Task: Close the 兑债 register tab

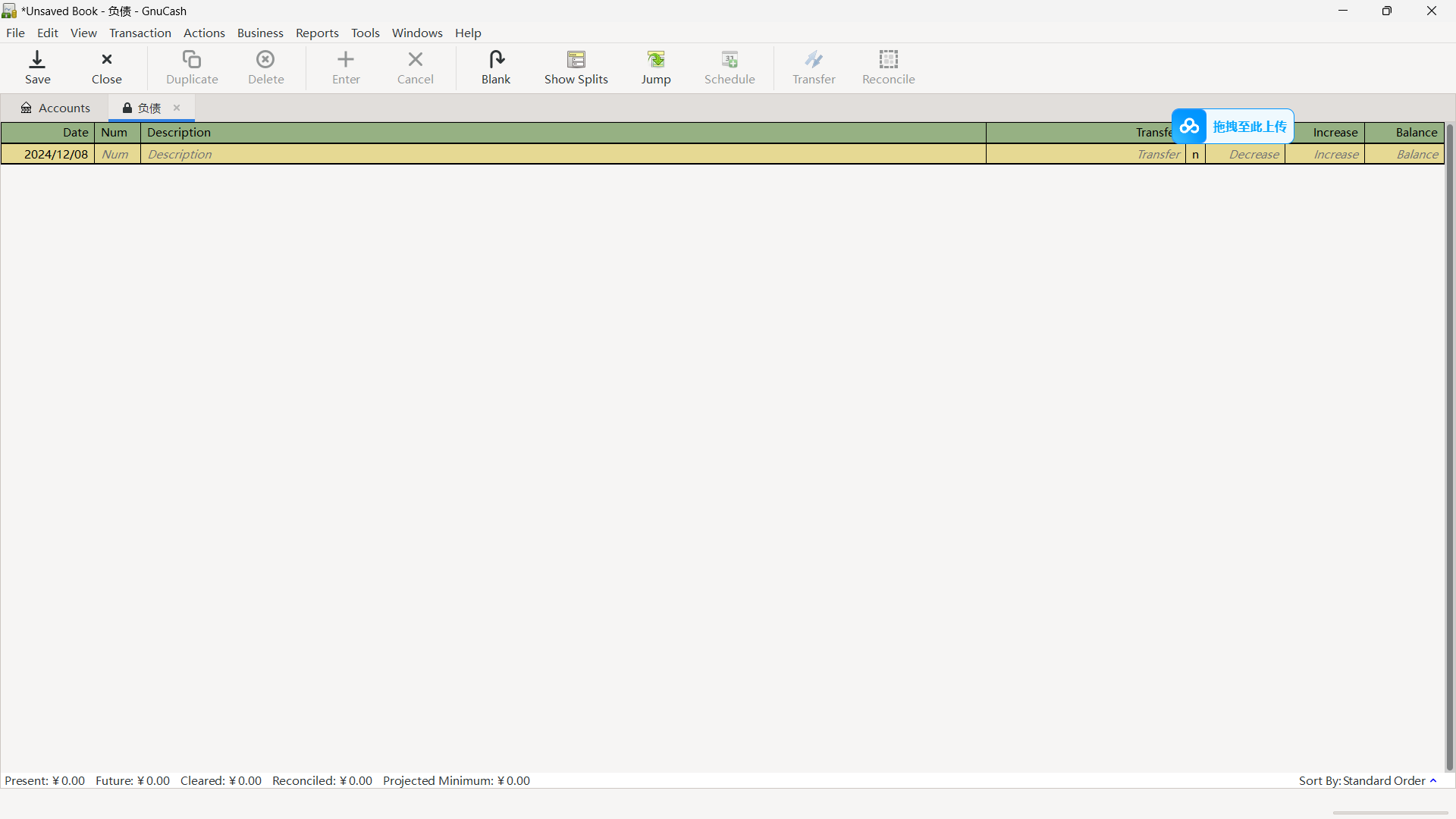Action: coord(177,108)
